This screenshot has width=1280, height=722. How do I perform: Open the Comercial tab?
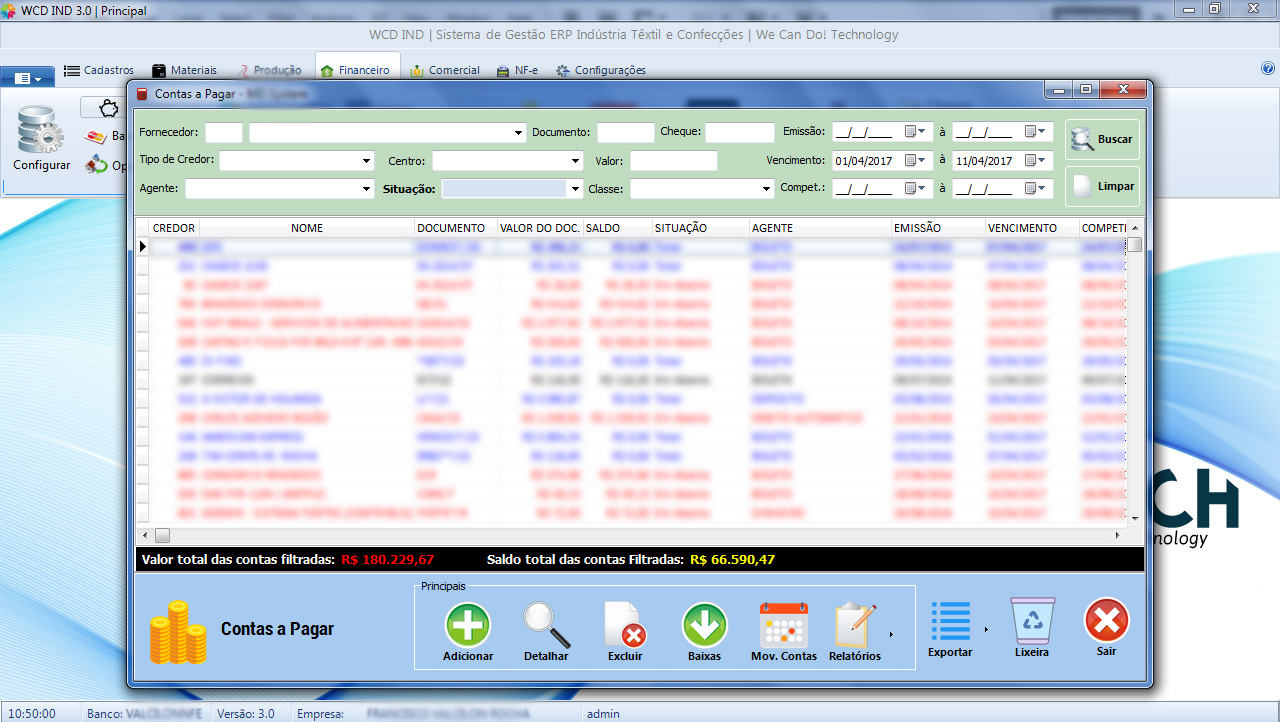444,70
